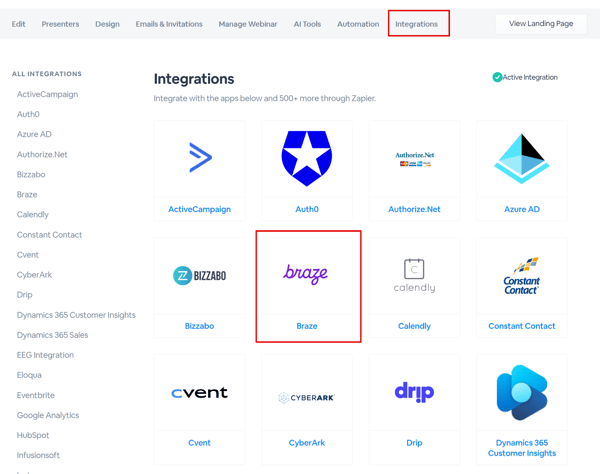Open the CyberArk link below its logo
This screenshot has height=474, width=600.
(307, 442)
